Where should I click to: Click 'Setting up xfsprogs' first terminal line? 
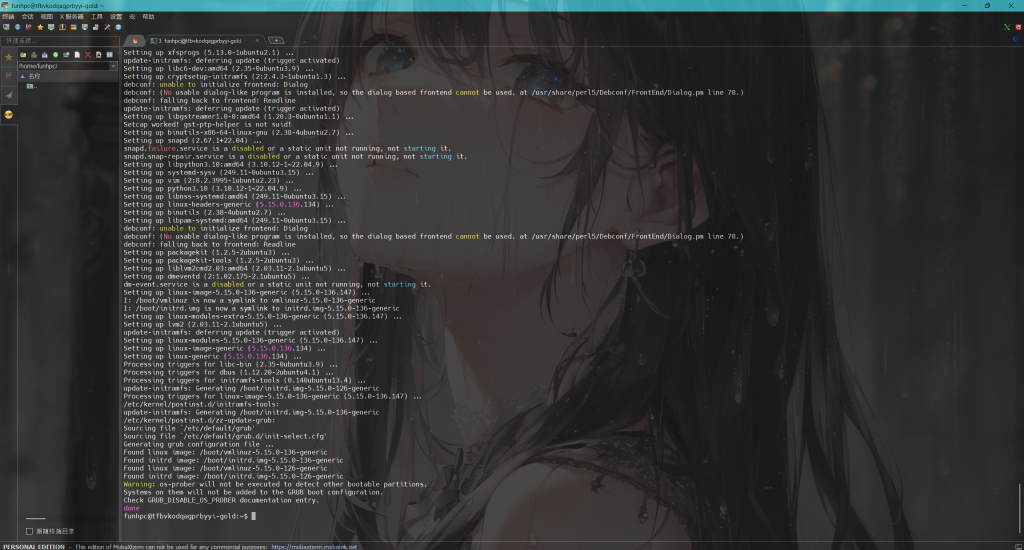208,52
